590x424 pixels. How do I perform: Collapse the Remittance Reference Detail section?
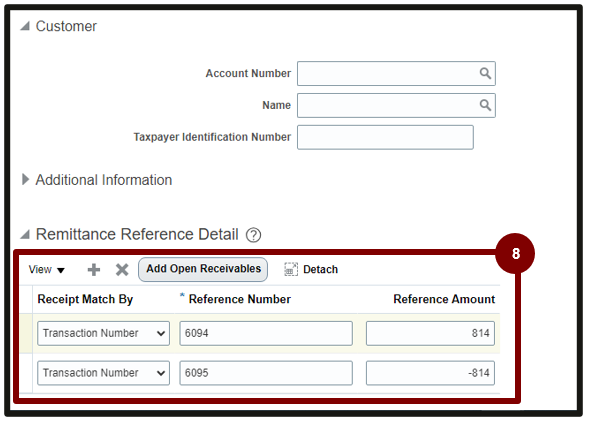pyautogui.click(x=25, y=235)
